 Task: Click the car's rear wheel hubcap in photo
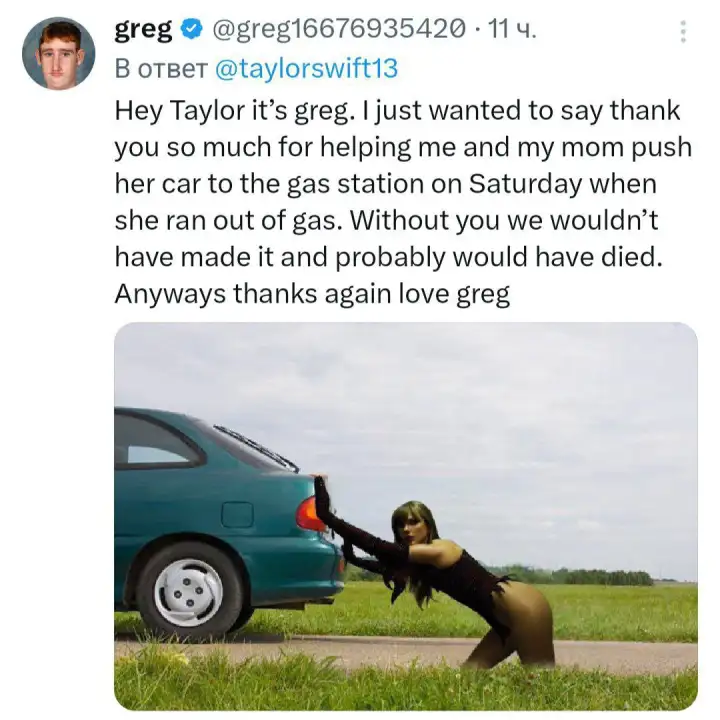point(188,592)
